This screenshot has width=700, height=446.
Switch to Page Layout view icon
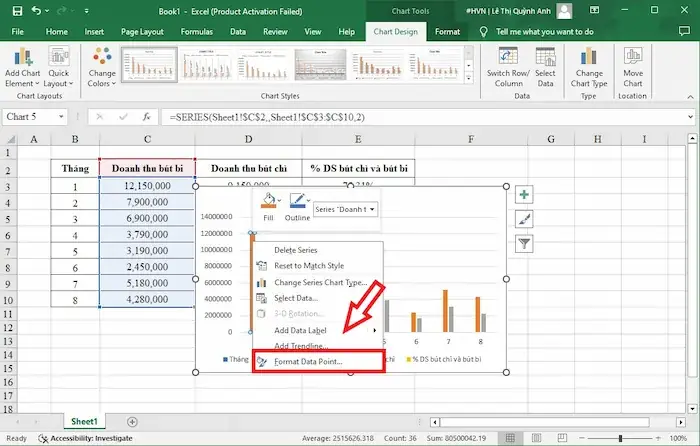[x=536, y=438]
